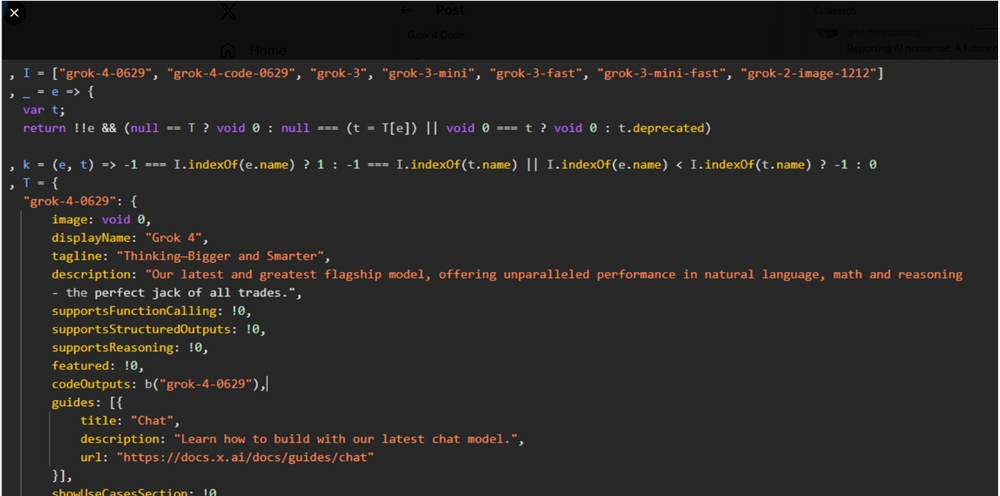Image resolution: width=1000 pixels, height=496 pixels.
Task: Click the Home house icon
Action: 228,50
